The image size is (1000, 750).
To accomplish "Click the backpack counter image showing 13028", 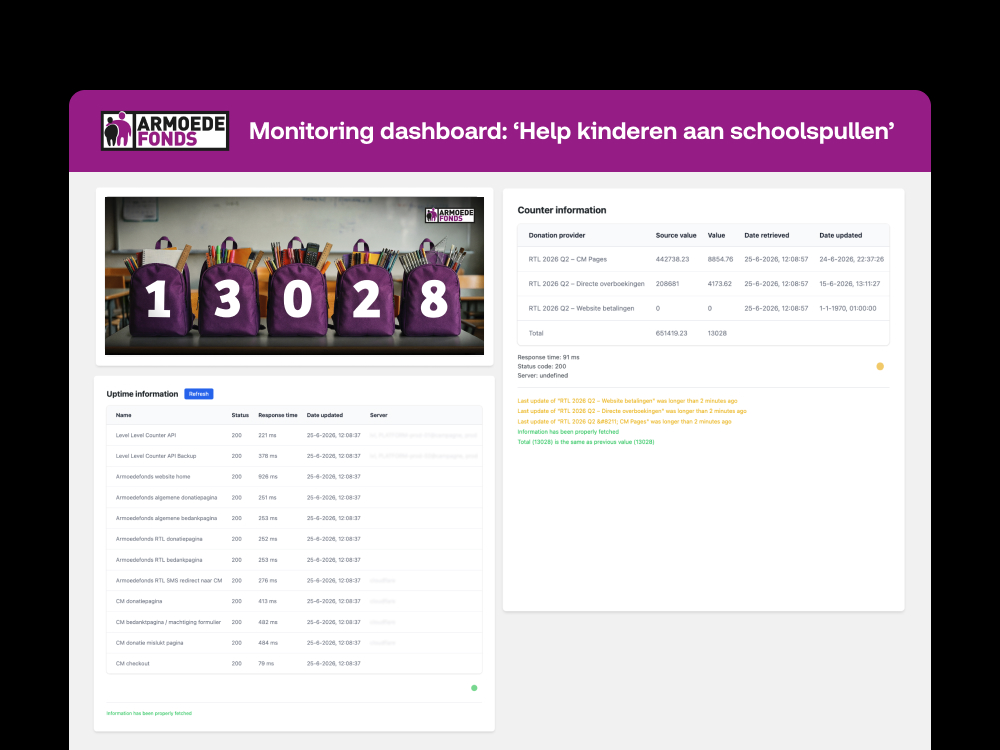I will [294, 276].
